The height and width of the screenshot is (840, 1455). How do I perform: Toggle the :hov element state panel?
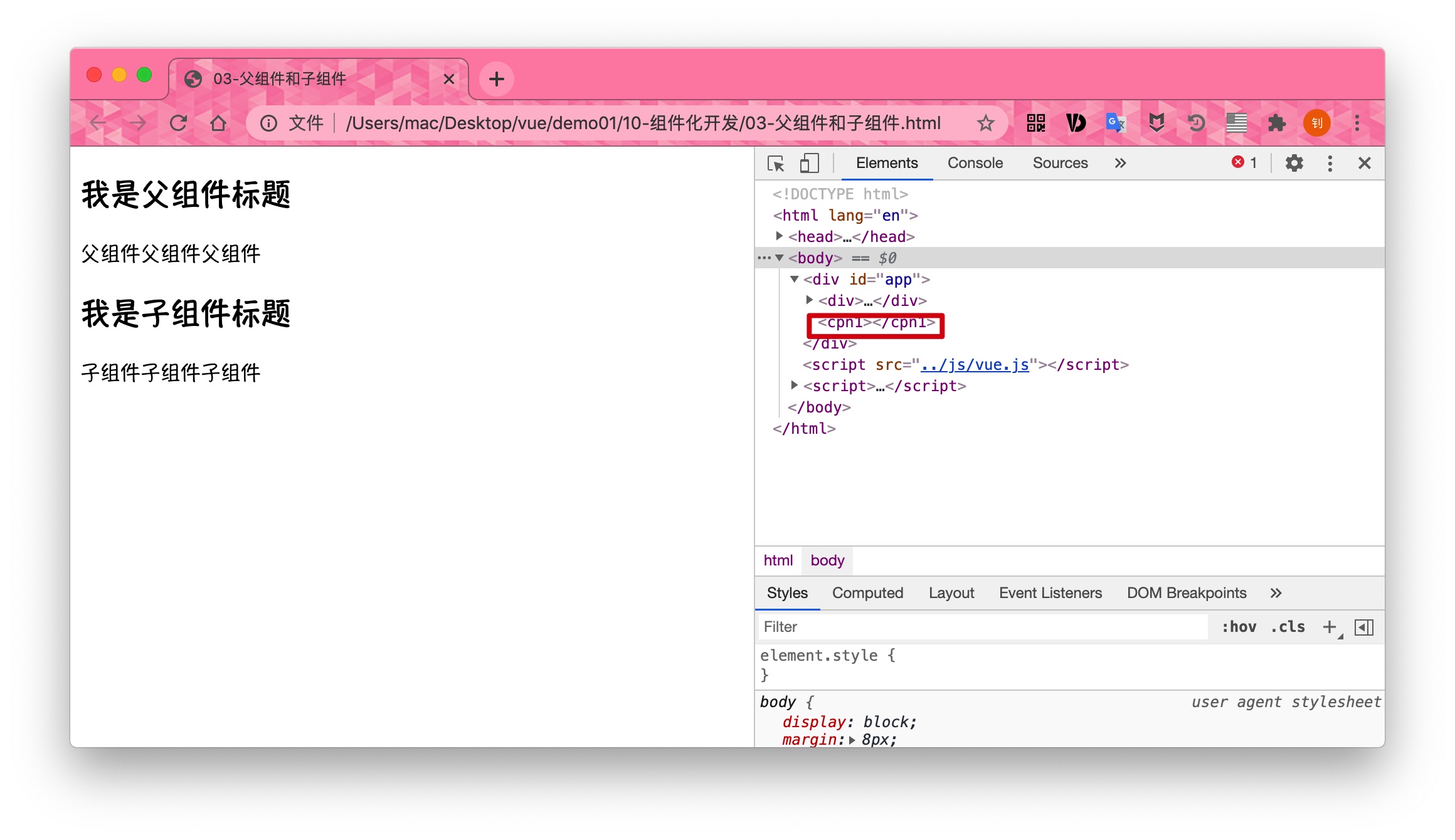pos(1239,627)
